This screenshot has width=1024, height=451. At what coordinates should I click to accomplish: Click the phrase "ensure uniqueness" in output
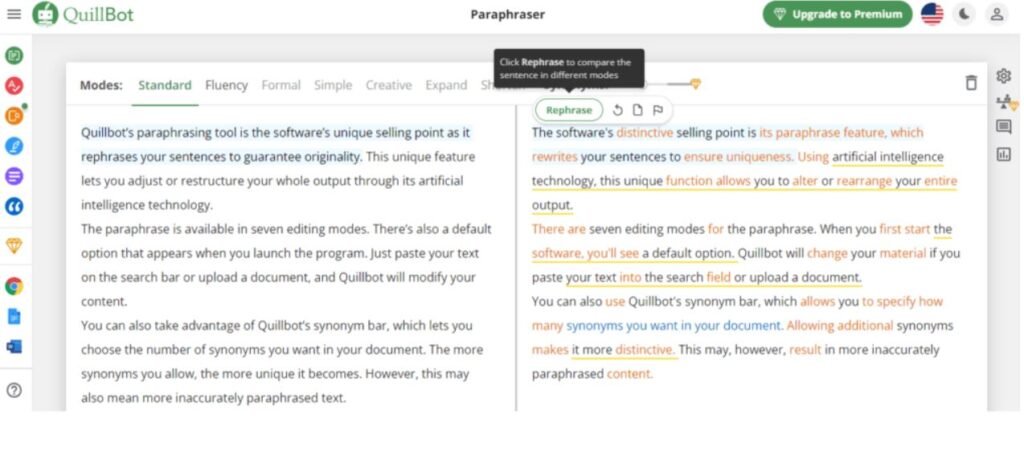click(x=739, y=157)
